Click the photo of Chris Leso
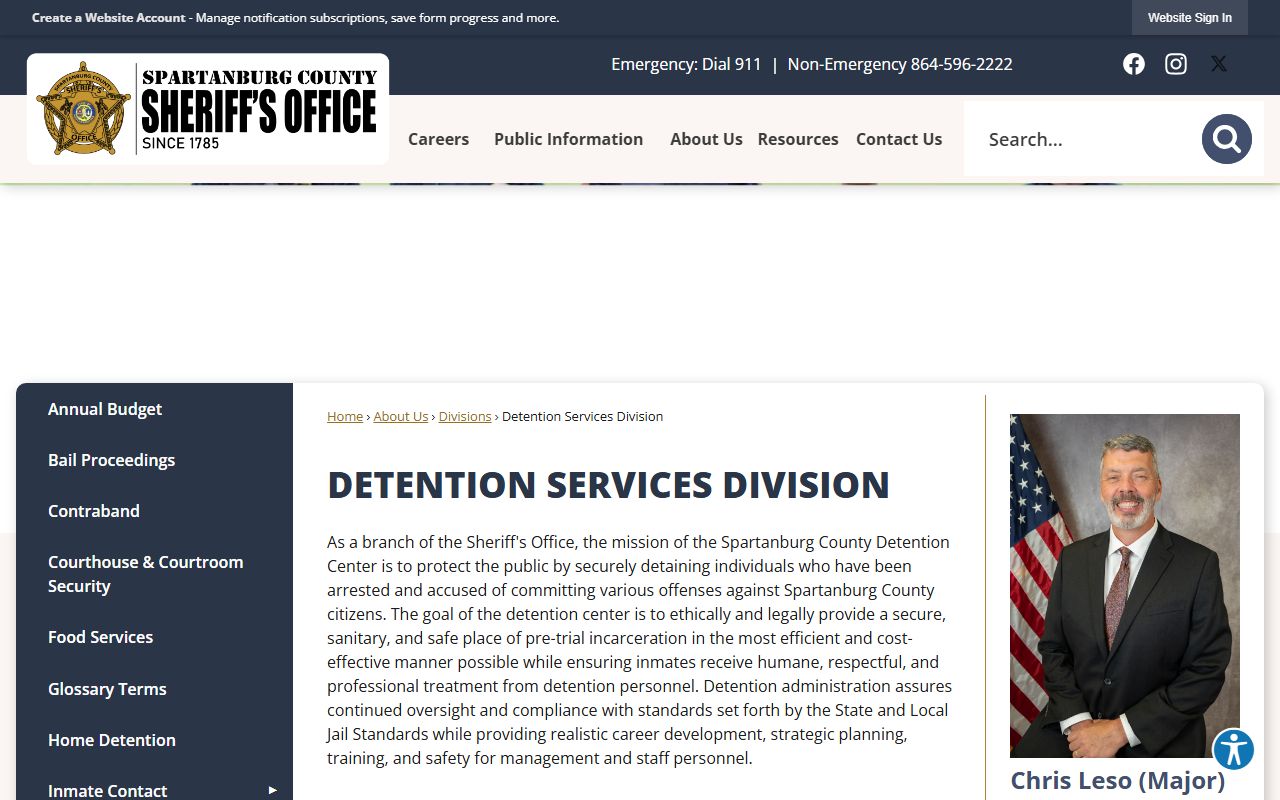Image resolution: width=1280 pixels, height=800 pixels. coord(1125,585)
